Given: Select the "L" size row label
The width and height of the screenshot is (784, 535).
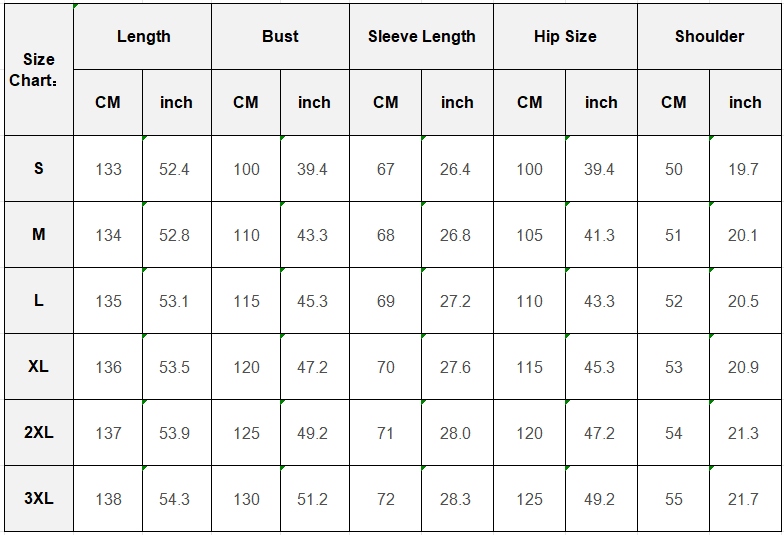Looking at the screenshot, I should click(38, 300).
